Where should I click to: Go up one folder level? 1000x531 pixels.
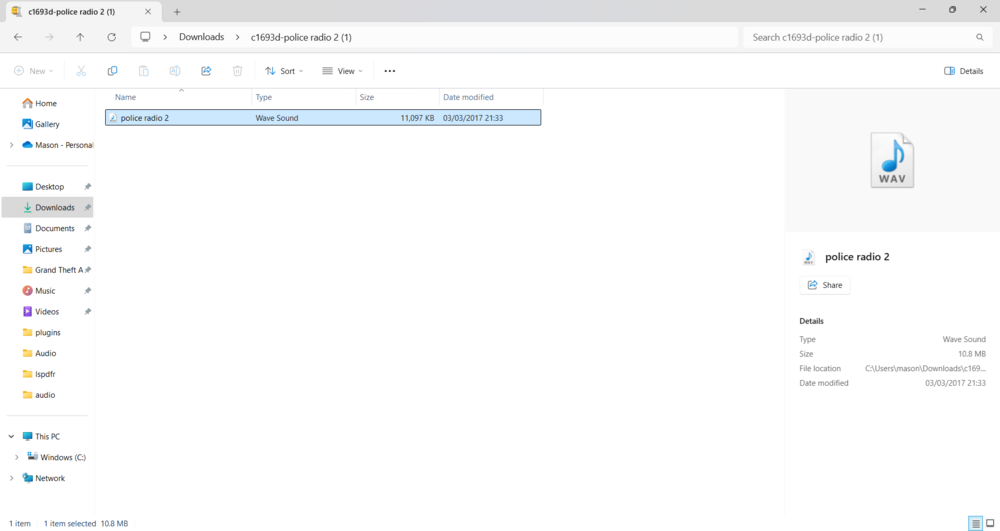pos(80,37)
